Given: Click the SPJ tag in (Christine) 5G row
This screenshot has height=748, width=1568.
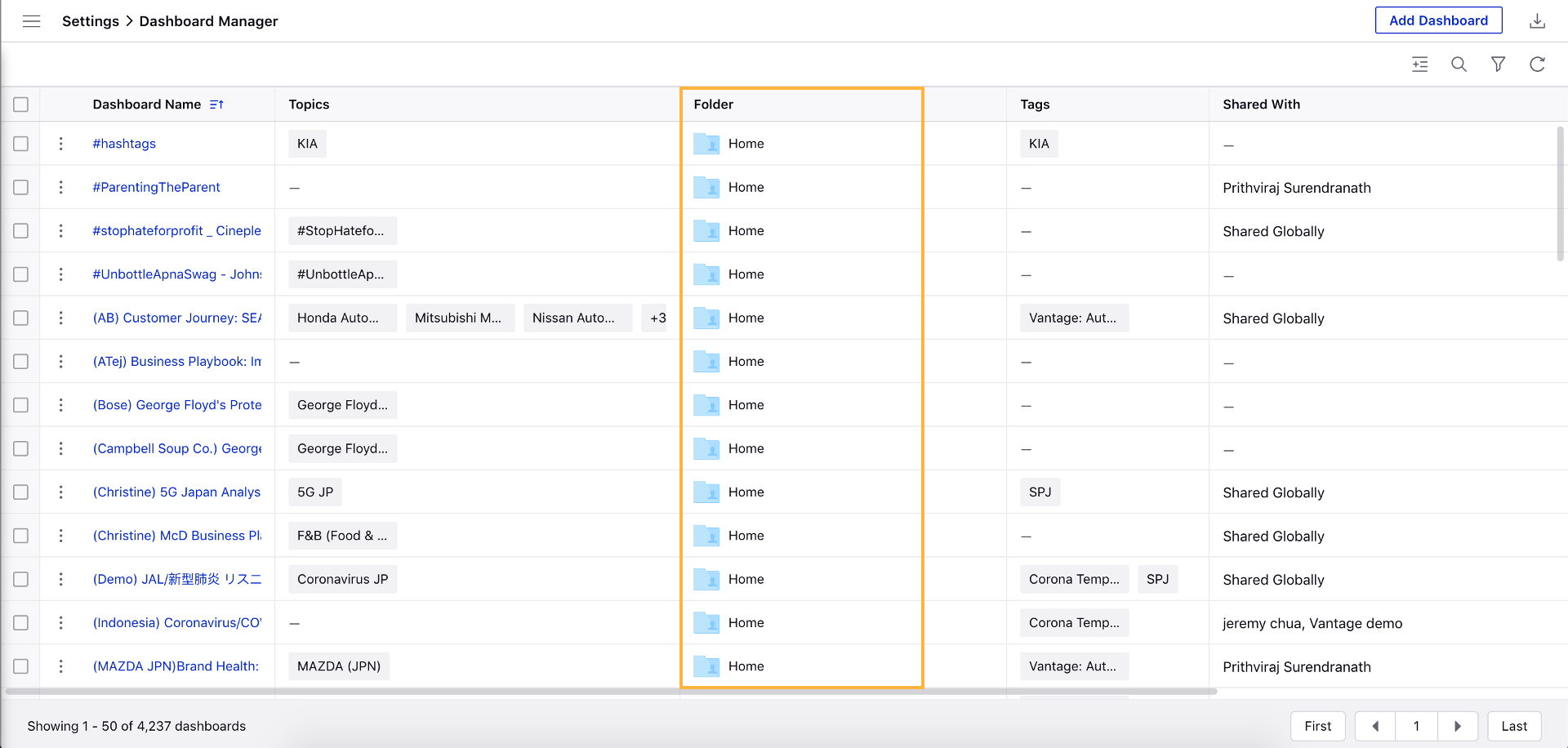Looking at the screenshot, I should click(x=1040, y=492).
